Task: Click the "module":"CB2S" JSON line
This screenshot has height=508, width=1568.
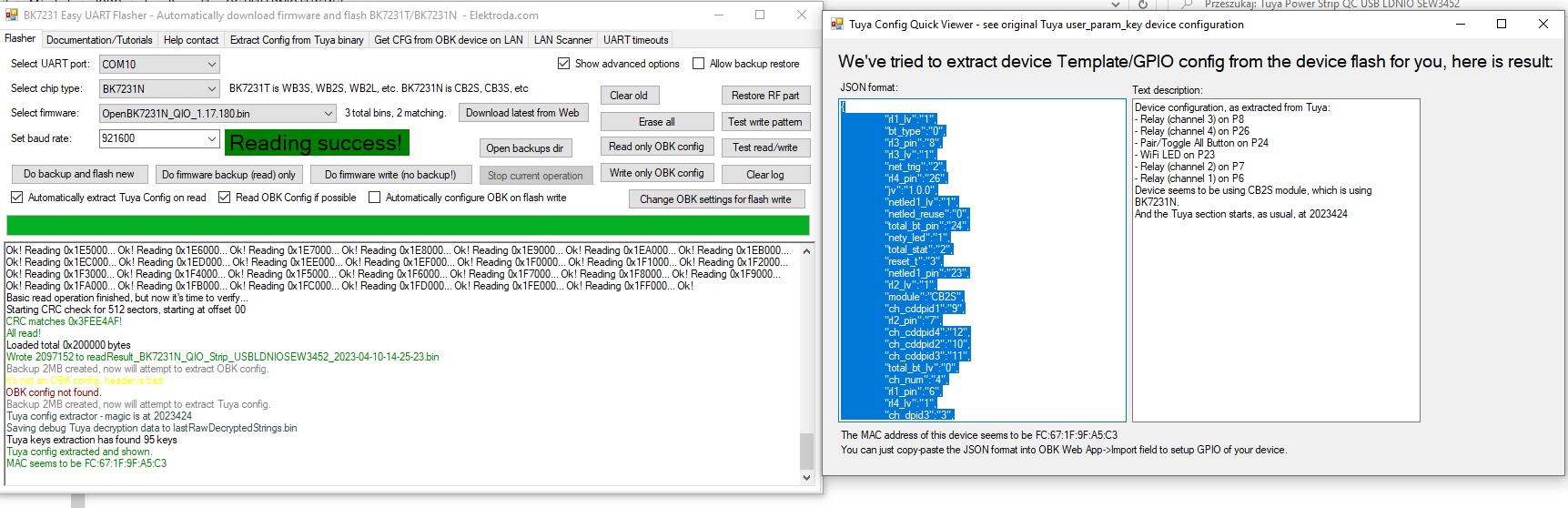Action: click(924, 297)
